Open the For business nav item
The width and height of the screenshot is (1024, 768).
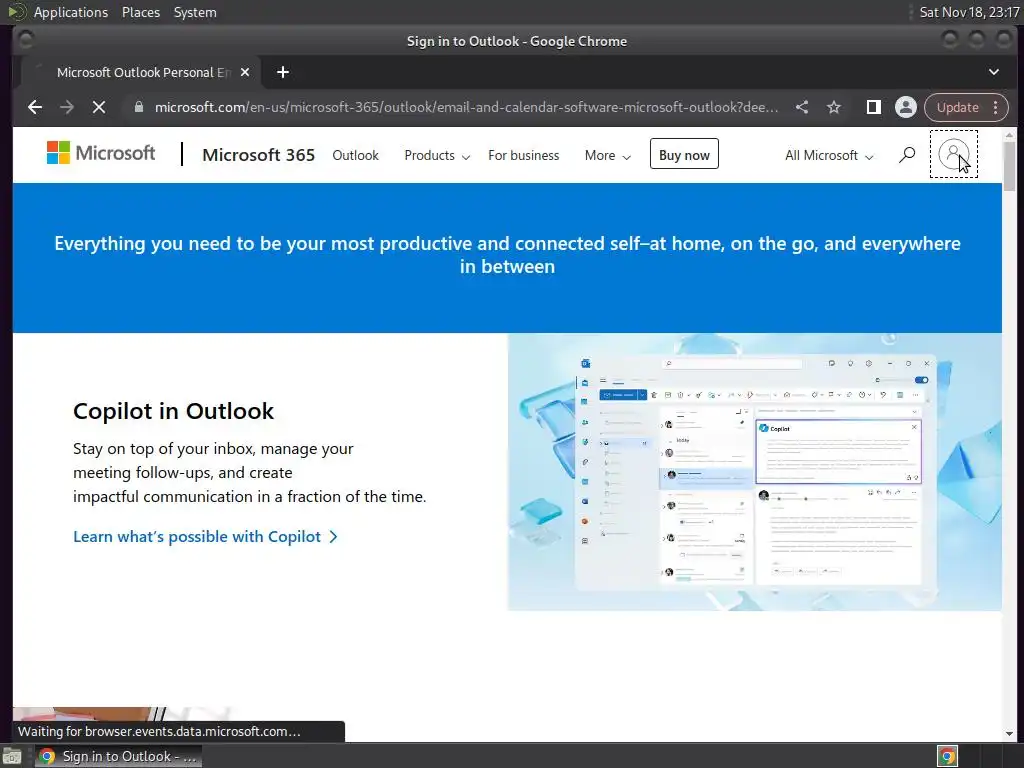[524, 155]
